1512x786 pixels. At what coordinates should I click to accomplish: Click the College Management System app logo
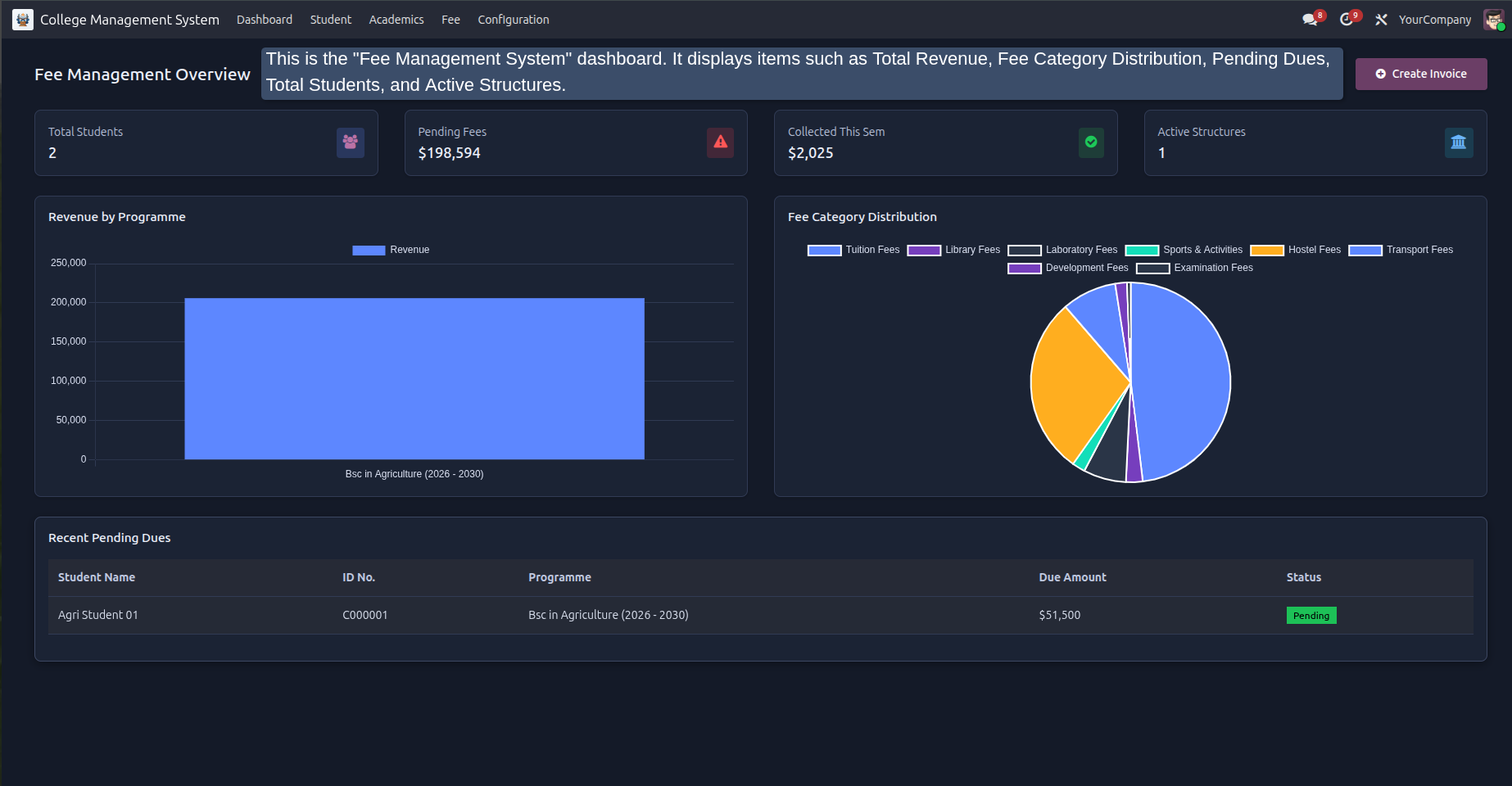coord(23,20)
